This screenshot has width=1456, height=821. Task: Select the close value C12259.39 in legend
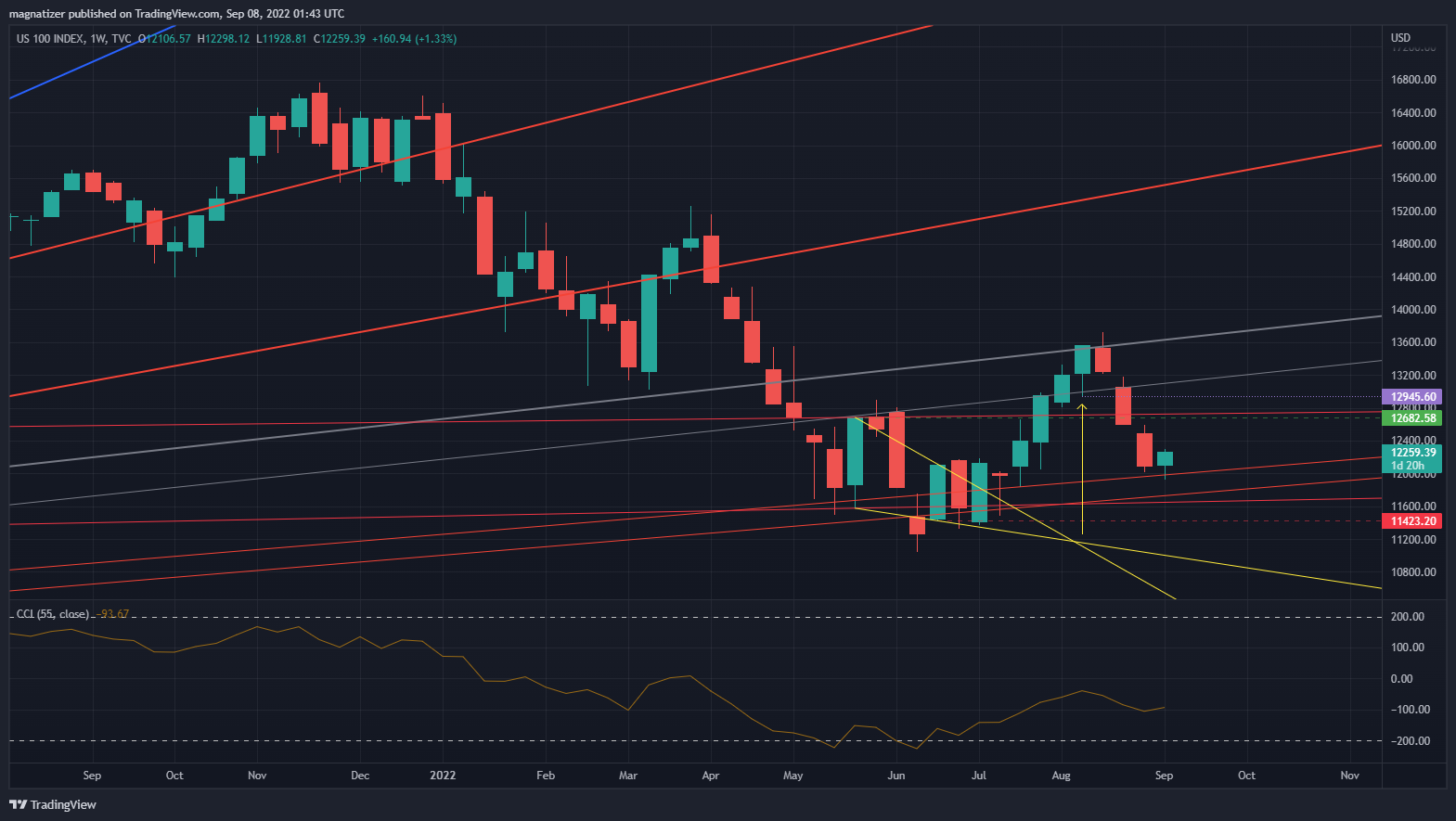340,39
